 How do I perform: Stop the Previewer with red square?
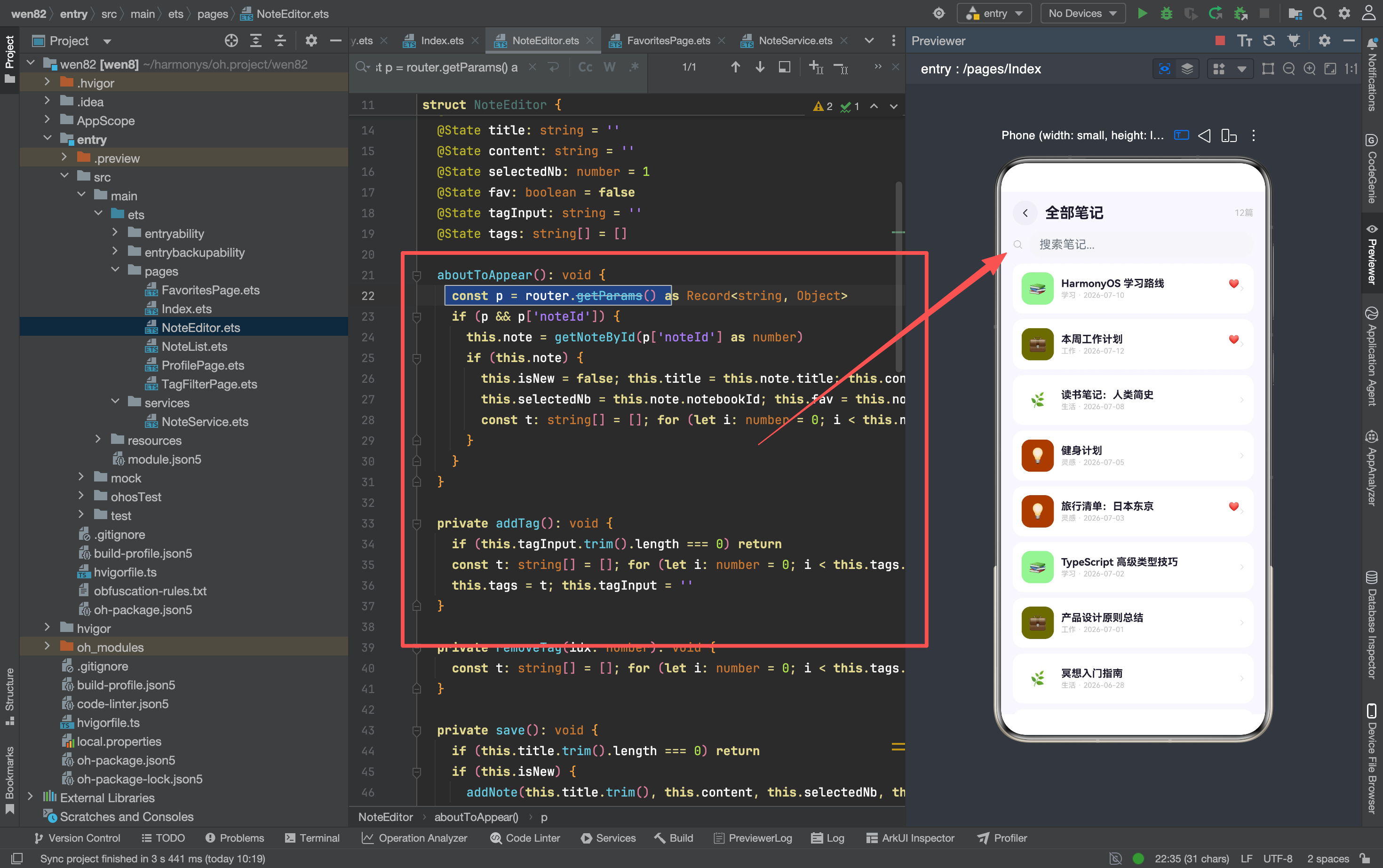[1220, 40]
